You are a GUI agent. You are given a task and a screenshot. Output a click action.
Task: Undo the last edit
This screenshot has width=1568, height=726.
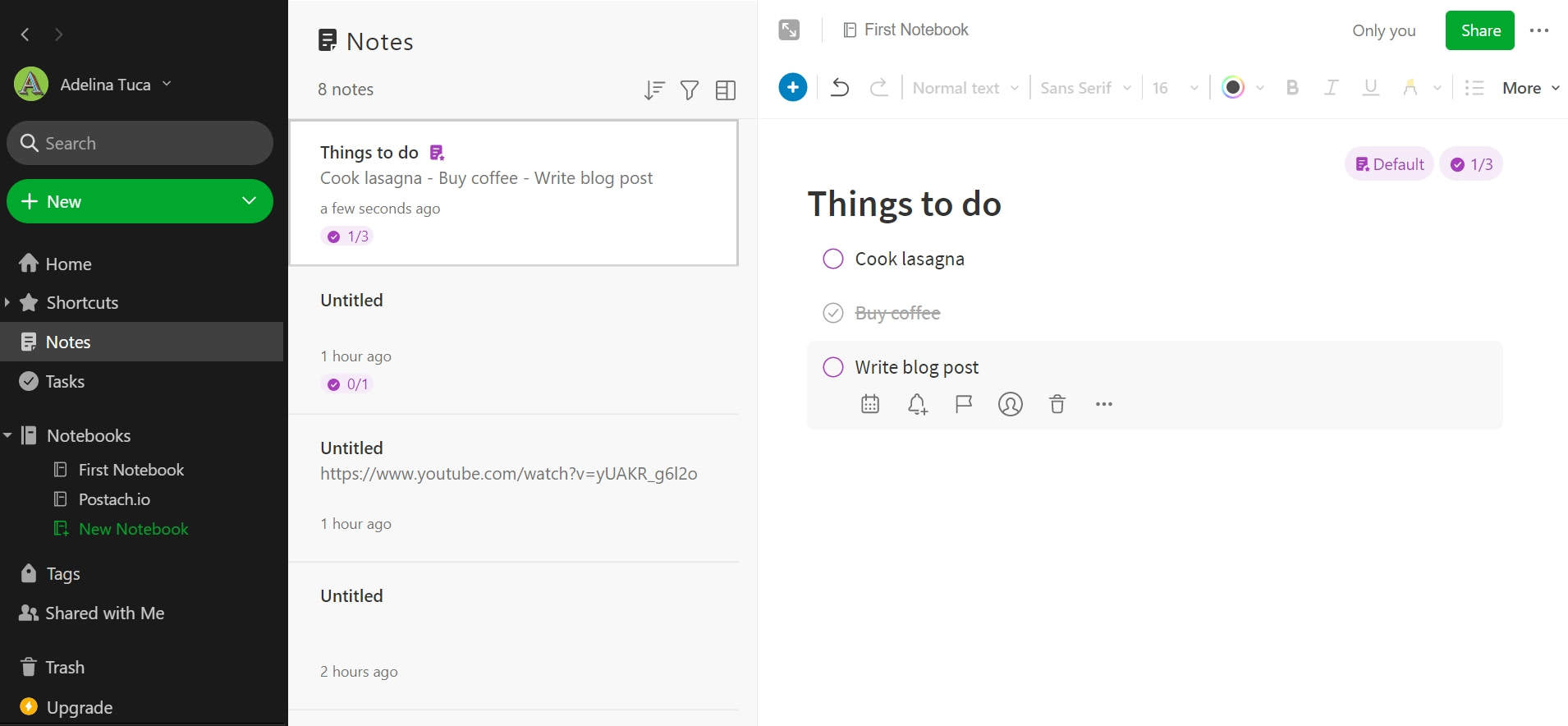tap(840, 87)
